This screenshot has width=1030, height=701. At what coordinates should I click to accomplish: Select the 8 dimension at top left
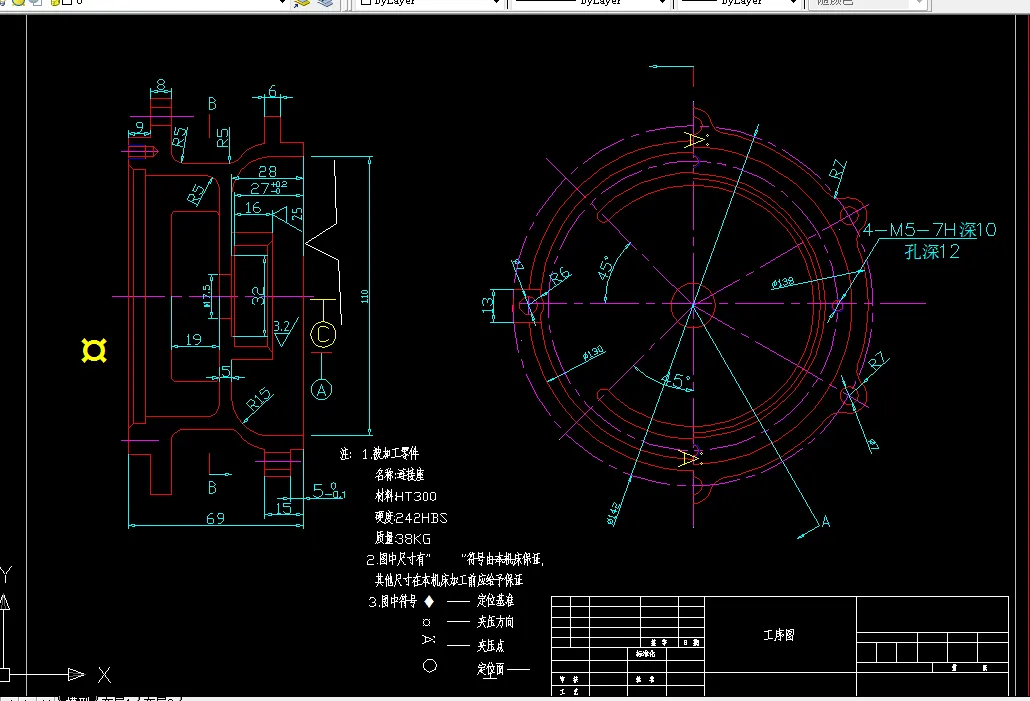coord(161,85)
